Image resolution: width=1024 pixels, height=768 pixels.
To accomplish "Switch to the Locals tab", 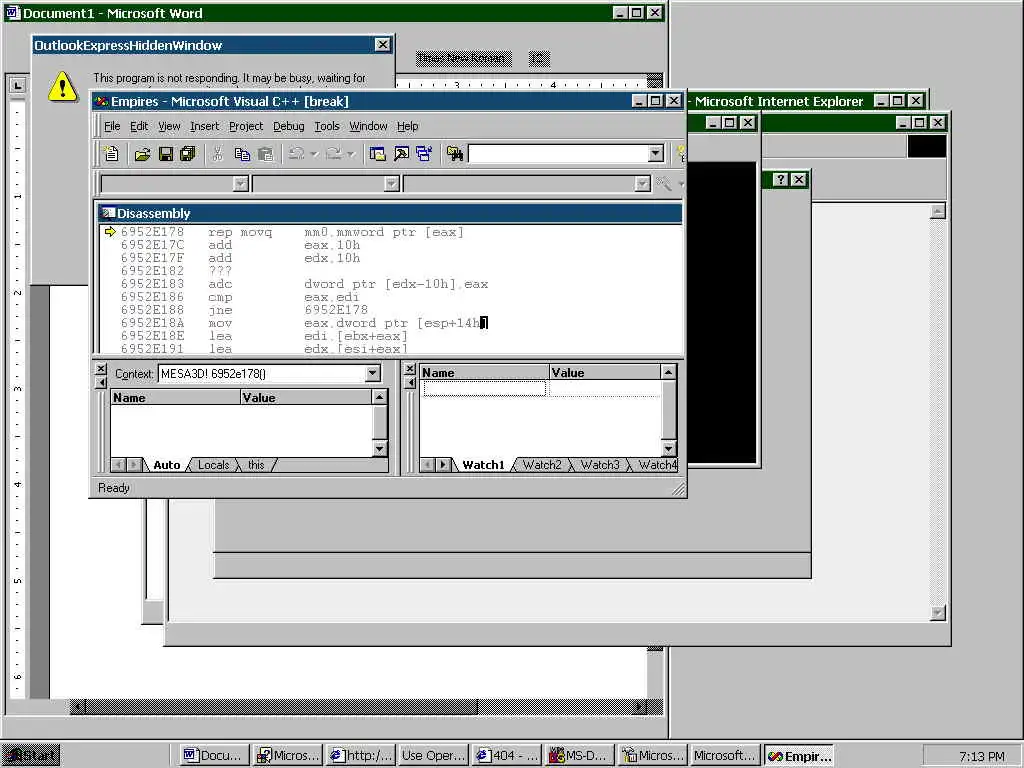I will (x=214, y=465).
